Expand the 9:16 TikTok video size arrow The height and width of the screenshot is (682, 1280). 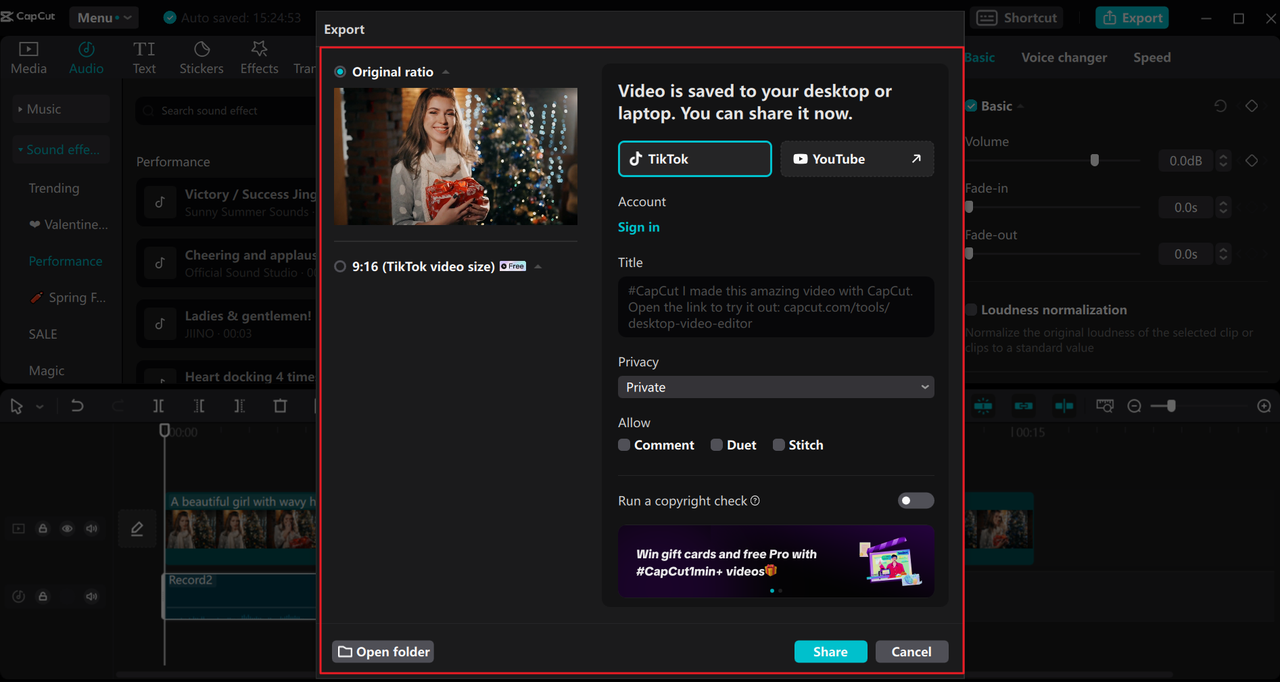coord(538,267)
